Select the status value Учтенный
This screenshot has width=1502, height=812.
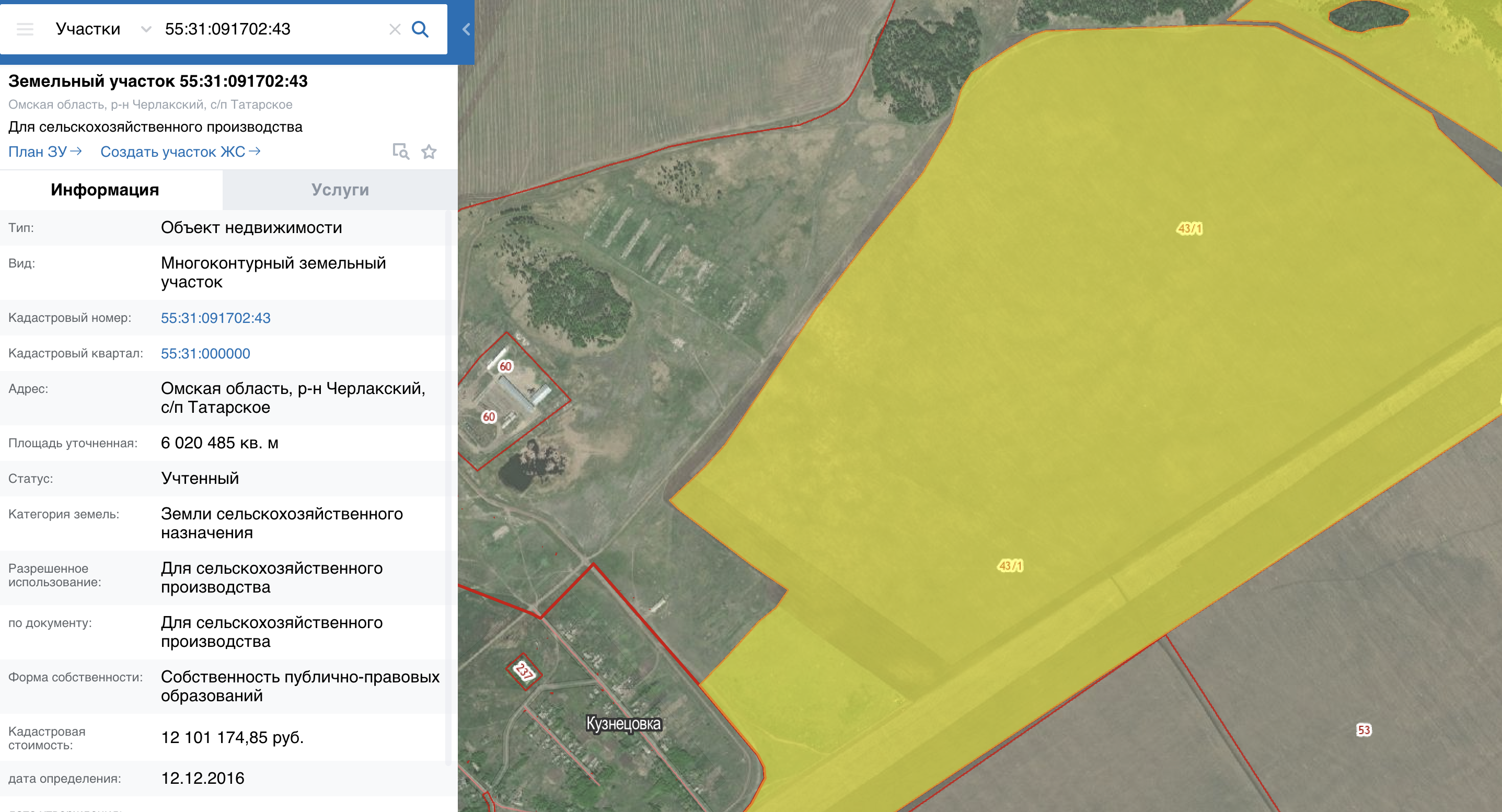point(200,479)
